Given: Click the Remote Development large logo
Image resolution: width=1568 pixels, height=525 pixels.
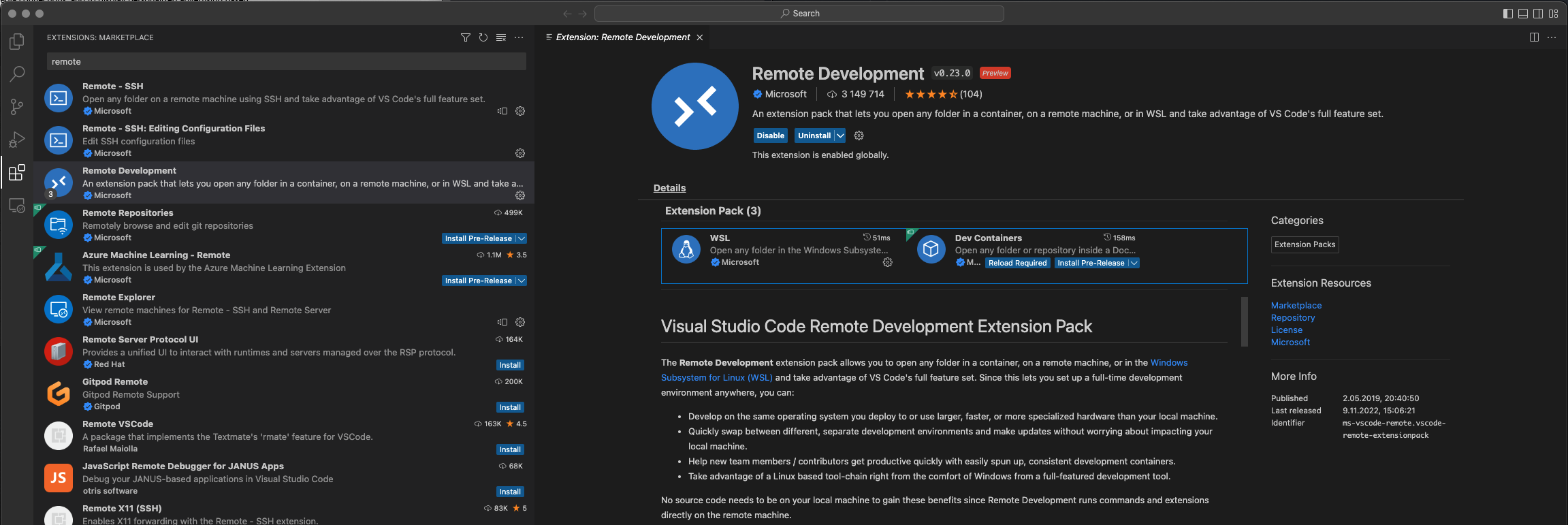Looking at the screenshot, I should click(x=694, y=106).
